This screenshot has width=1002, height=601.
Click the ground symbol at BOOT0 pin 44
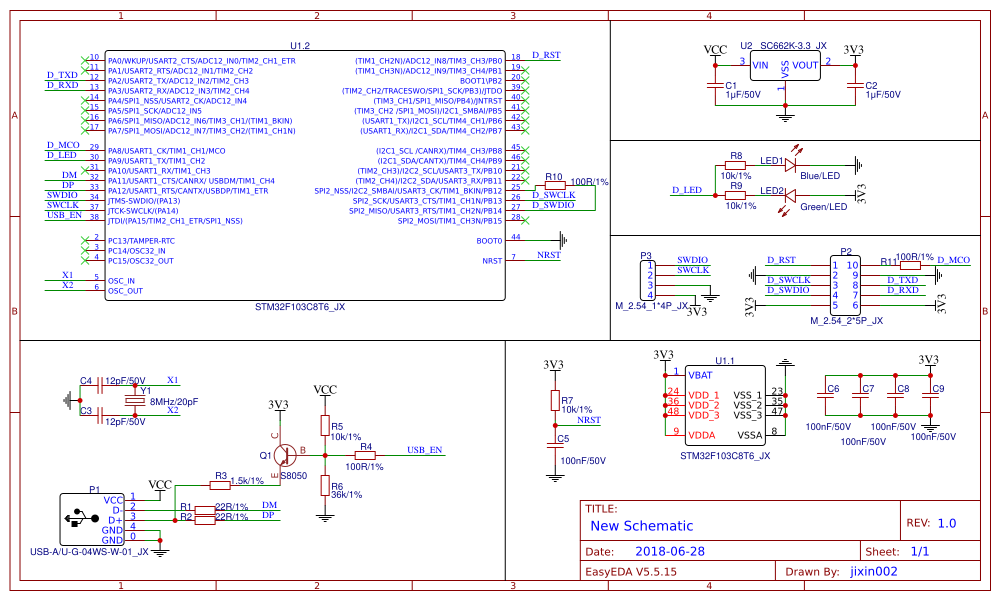(564, 240)
